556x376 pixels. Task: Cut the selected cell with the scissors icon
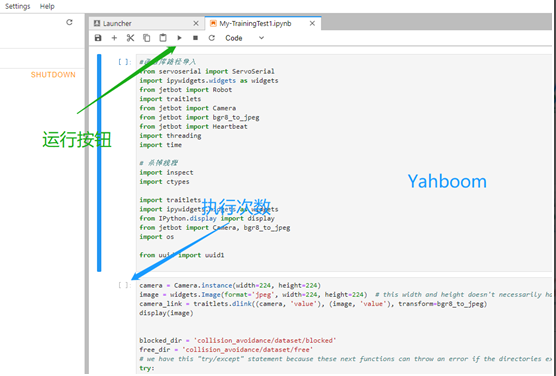(130, 38)
